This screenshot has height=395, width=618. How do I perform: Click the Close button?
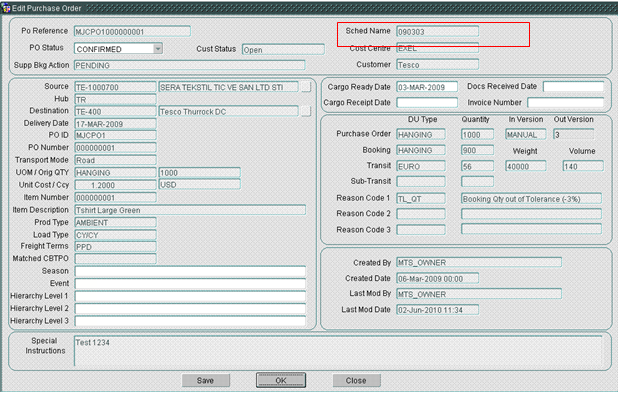pos(356,380)
